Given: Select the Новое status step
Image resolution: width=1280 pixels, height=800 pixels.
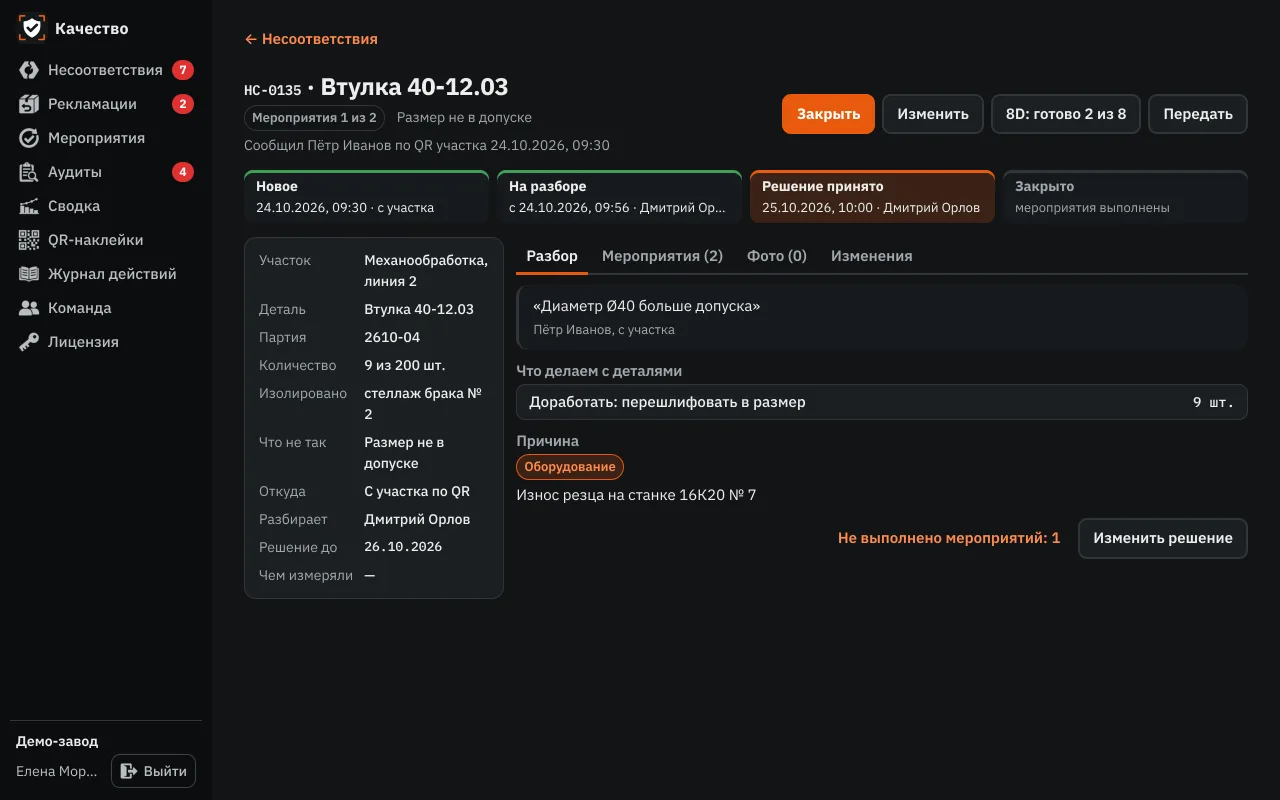Looking at the screenshot, I should (x=366, y=196).
